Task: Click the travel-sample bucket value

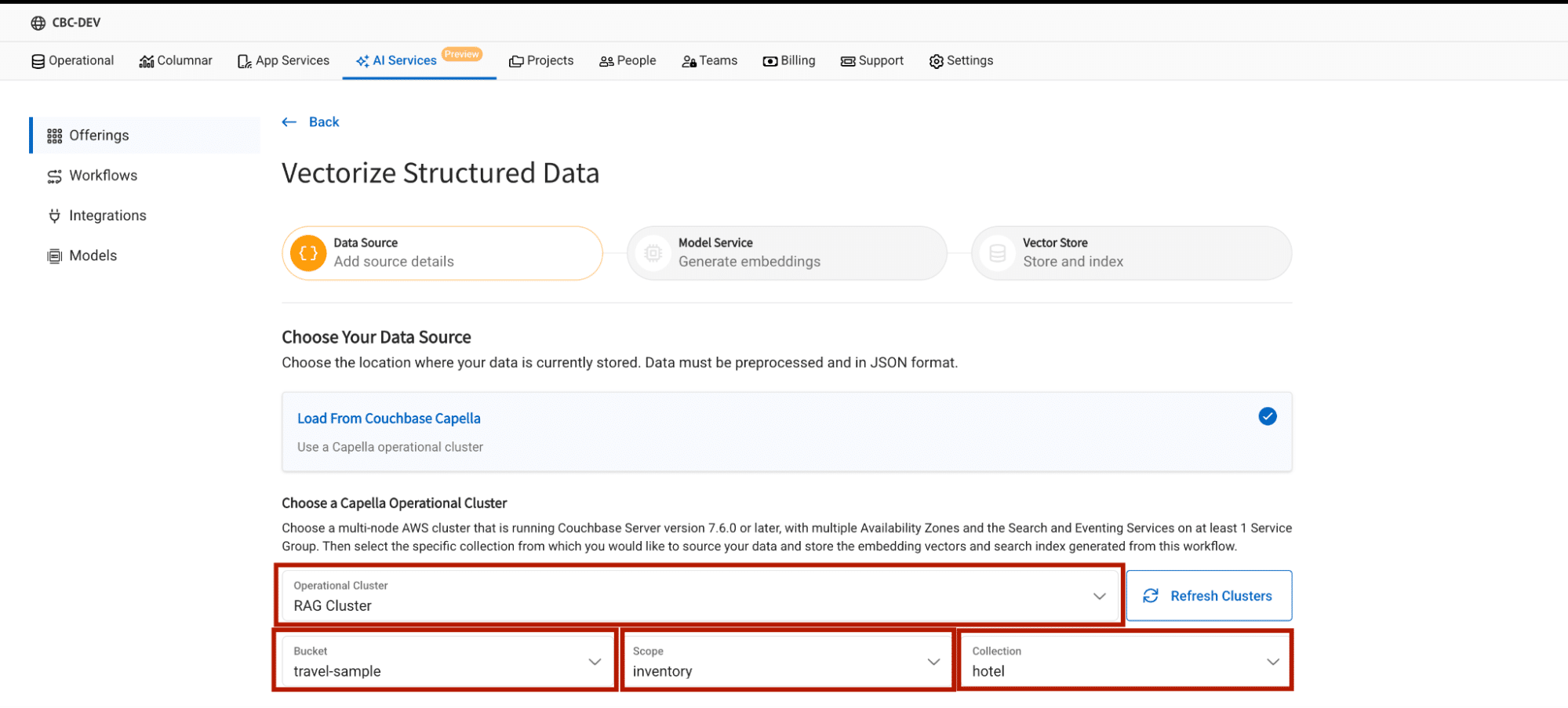Action: [337, 672]
